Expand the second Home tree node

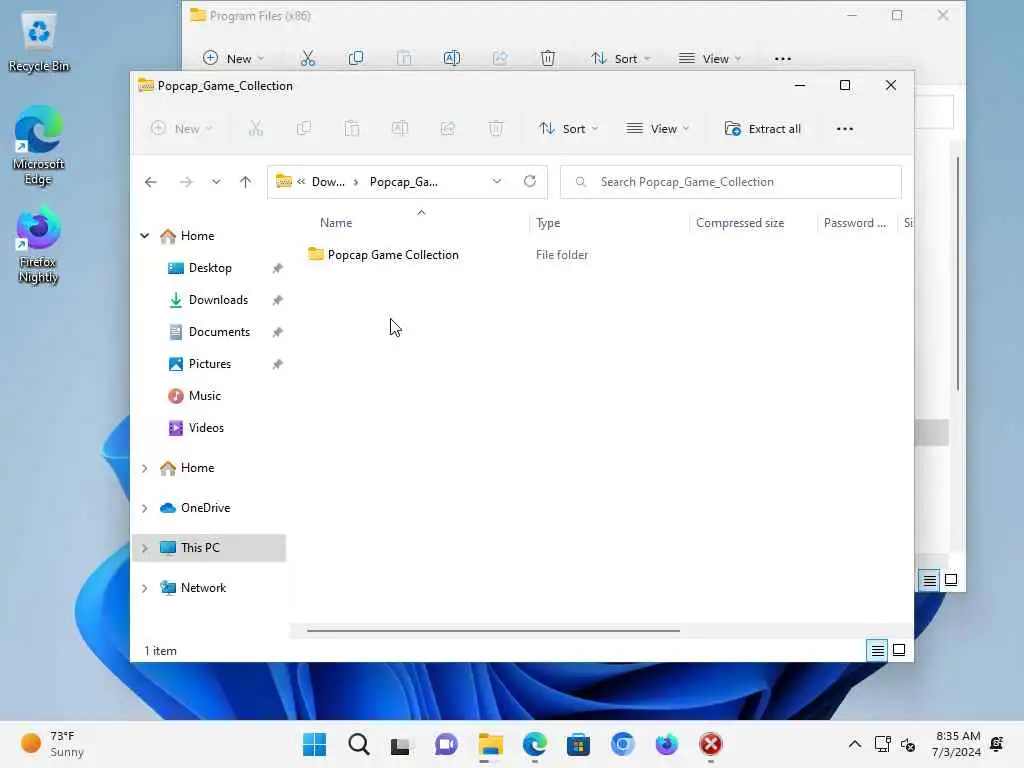point(144,468)
